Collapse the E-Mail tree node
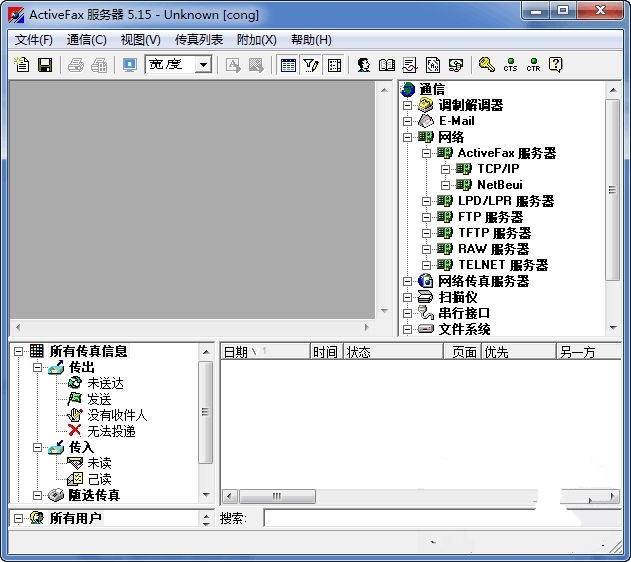This screenshot has height=562, width=631. click(x=407, y=121)
